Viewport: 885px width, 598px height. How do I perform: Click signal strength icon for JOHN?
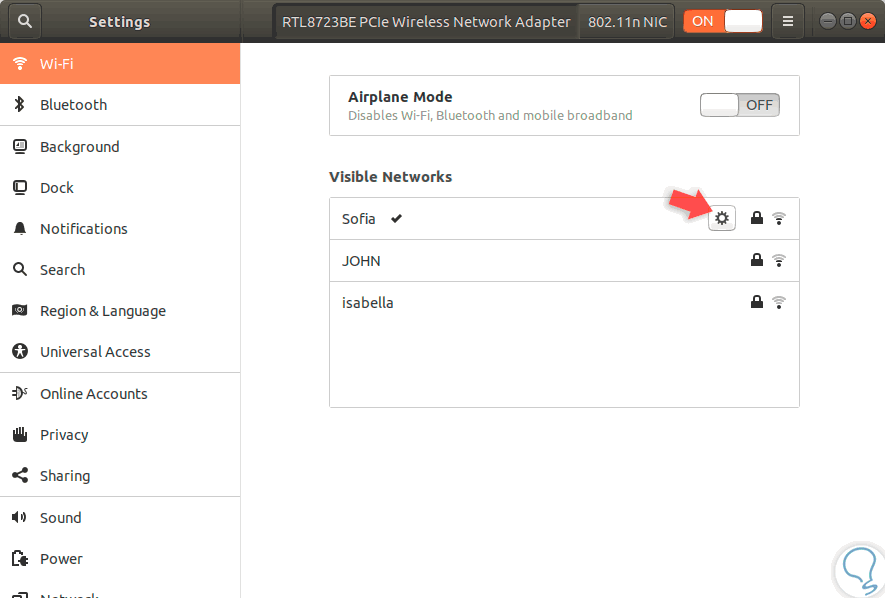(x=779, y=260)
